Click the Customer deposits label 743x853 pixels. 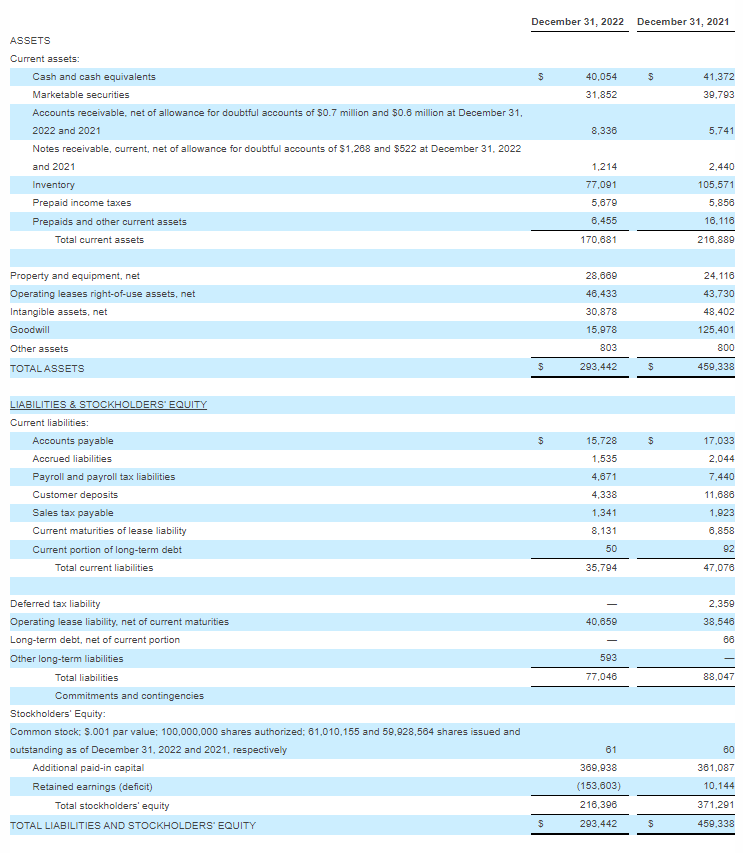(x=75, y=495)
